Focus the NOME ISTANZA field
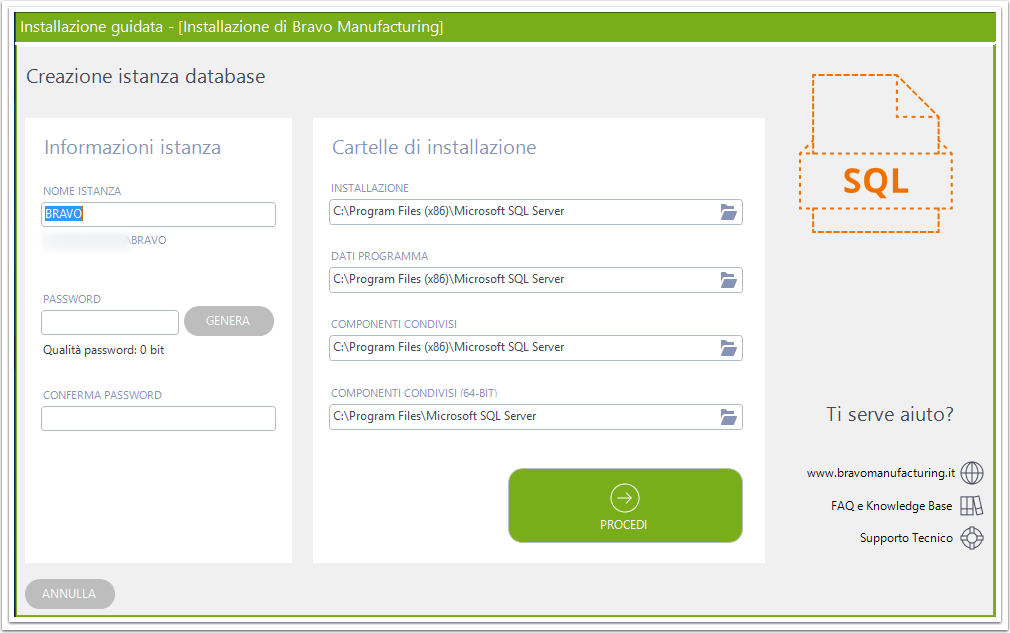1010x633 pixels. 158,214
